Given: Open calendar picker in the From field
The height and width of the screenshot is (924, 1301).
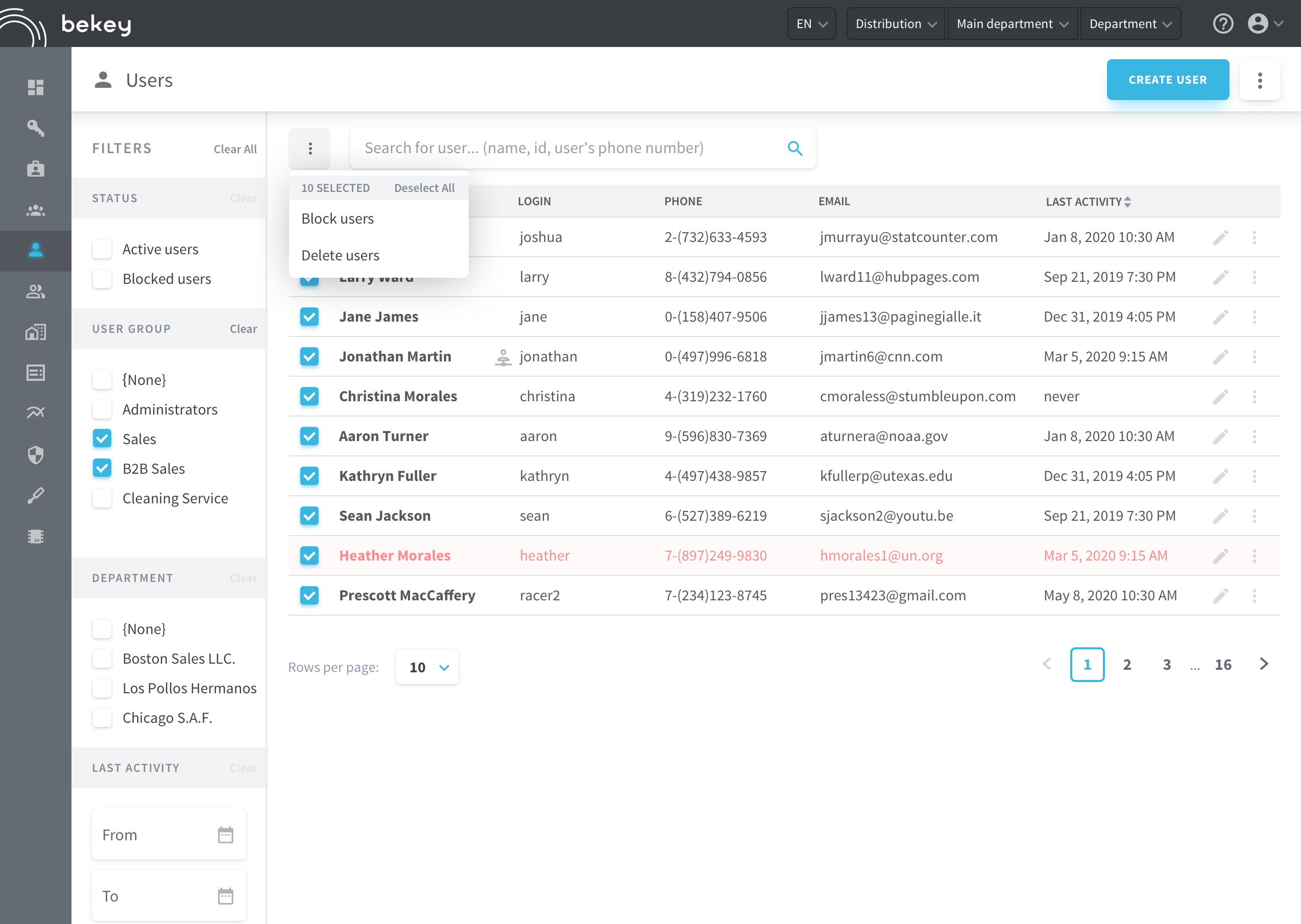Looking at the screenshot, I should coord(225,835).
